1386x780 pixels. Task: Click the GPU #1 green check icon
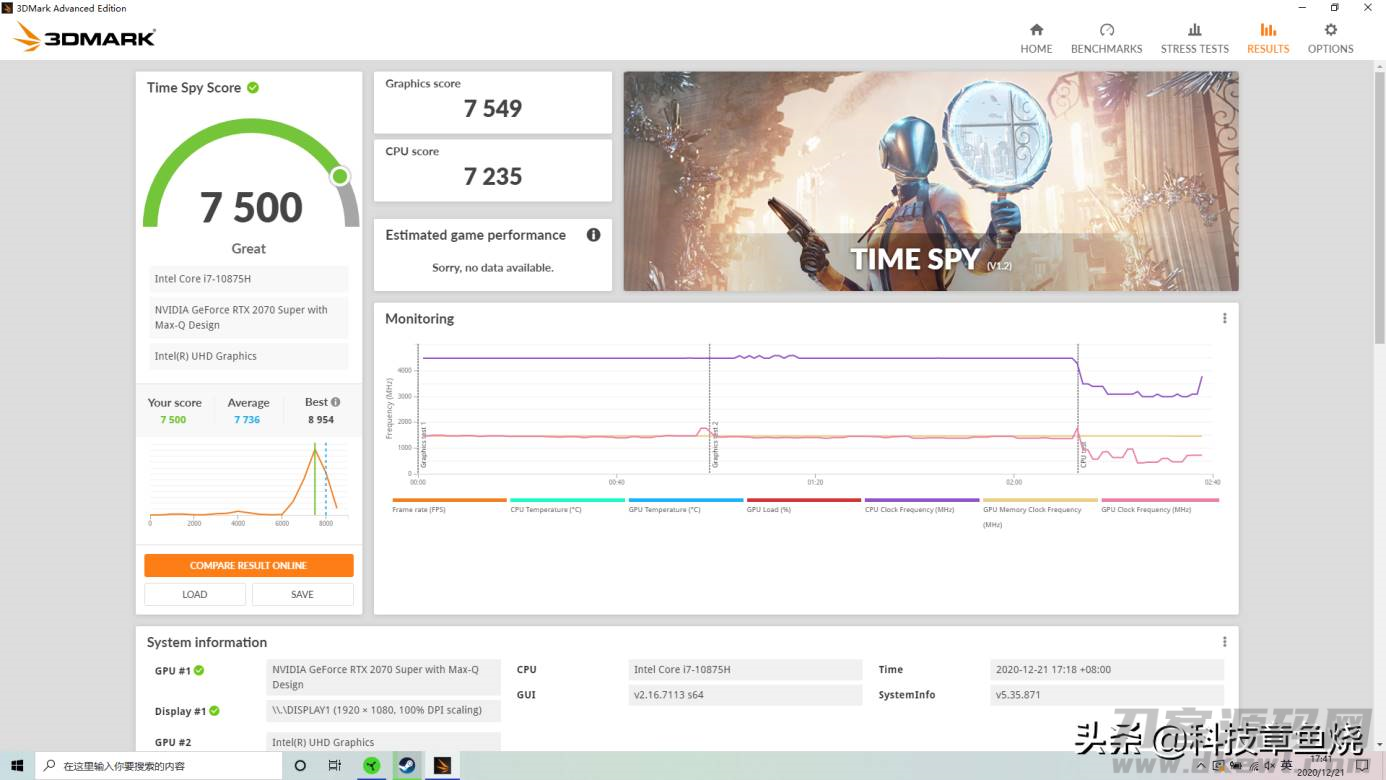(199, 671)
